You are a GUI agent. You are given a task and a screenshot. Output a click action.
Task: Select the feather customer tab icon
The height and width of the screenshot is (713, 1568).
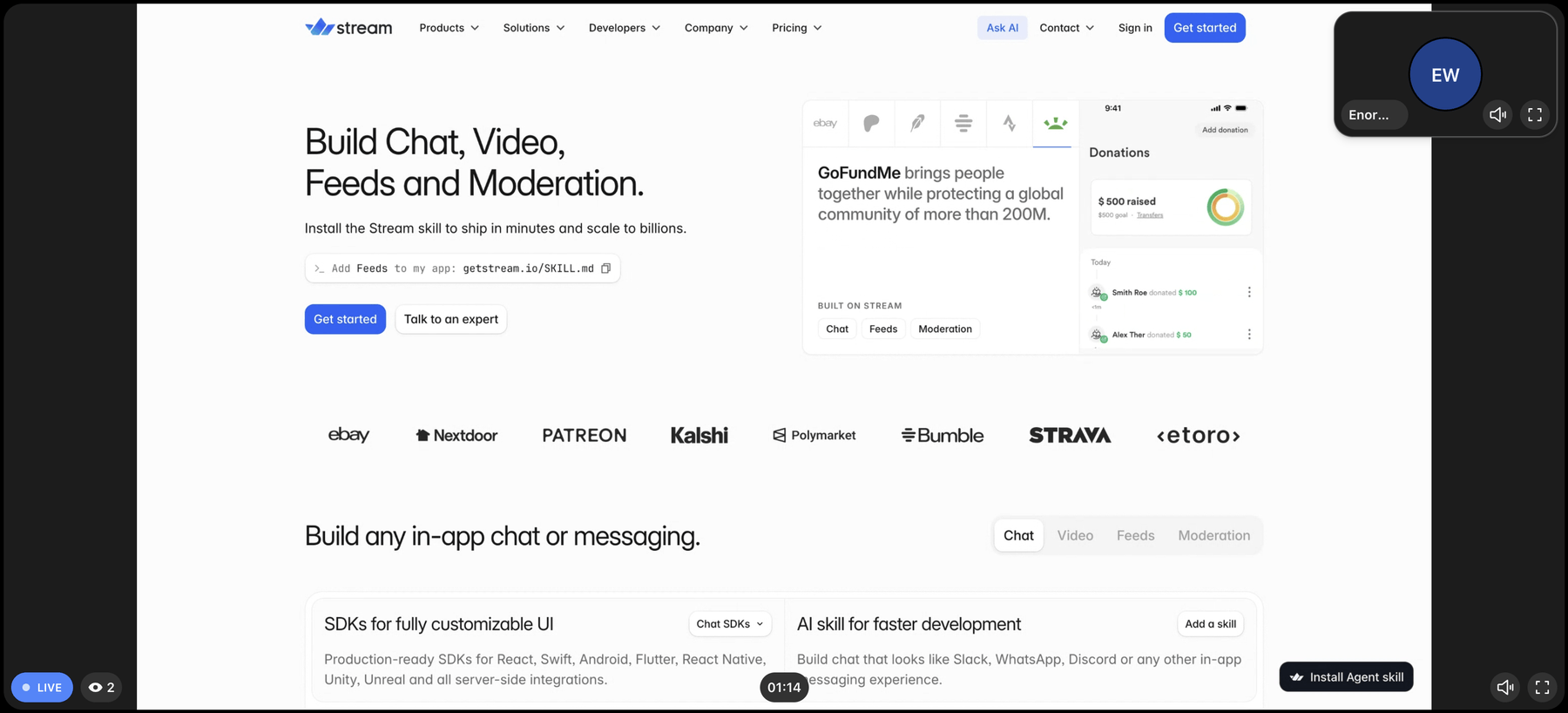[917, 123]
